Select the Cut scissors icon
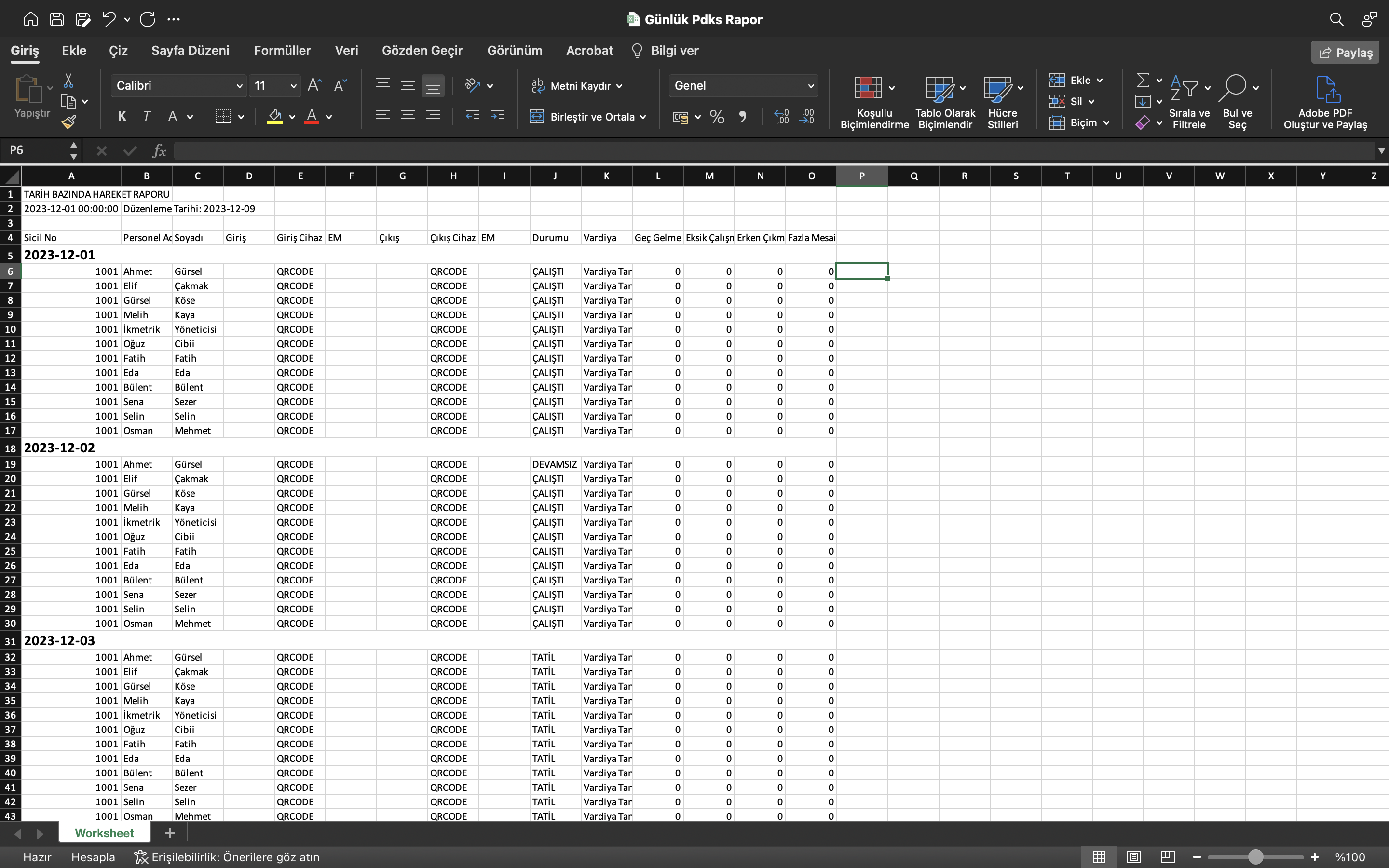 [x=68, y=81]
